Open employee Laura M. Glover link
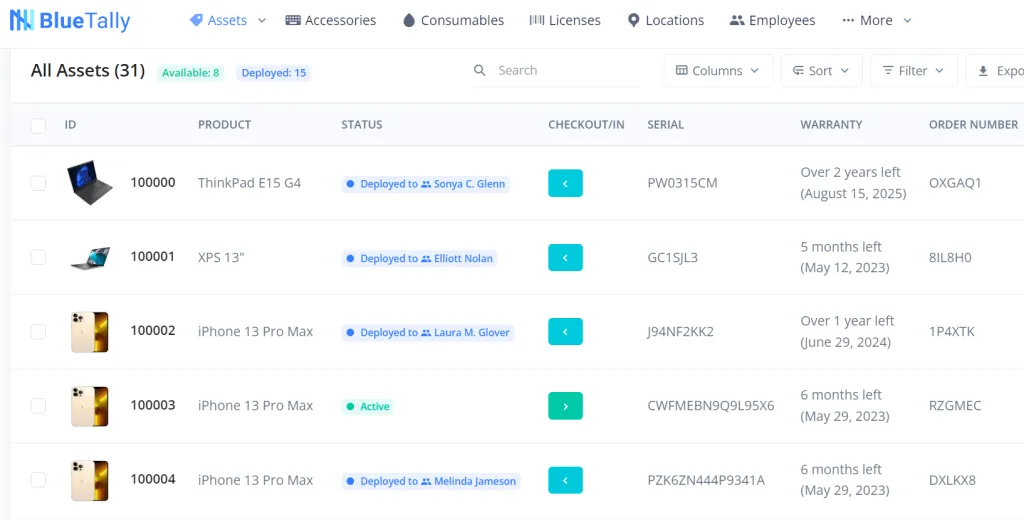The width and height of the screenshot is (1024, 520). coord(472,333)
